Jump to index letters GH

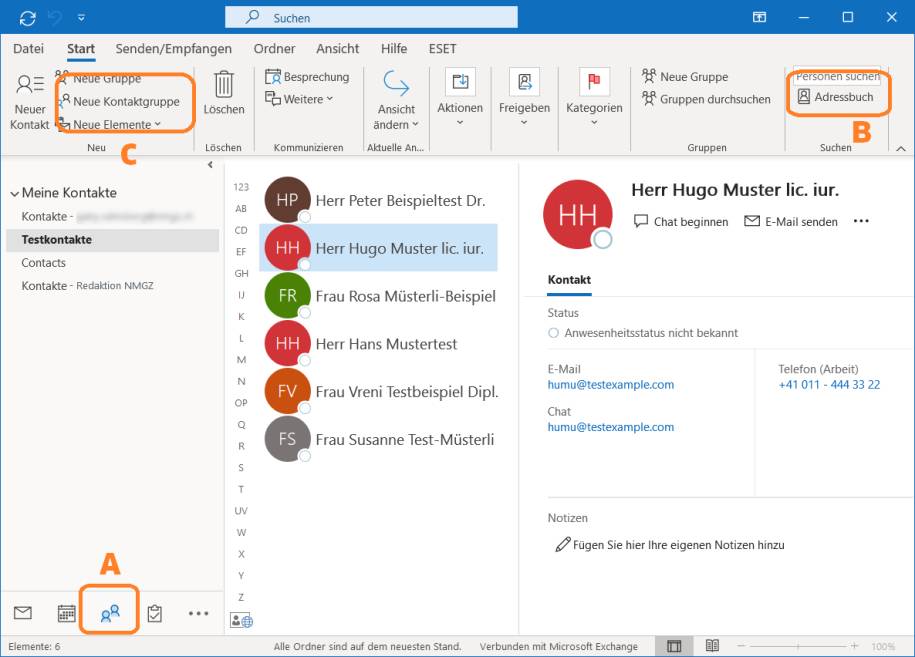click(241, 274)
